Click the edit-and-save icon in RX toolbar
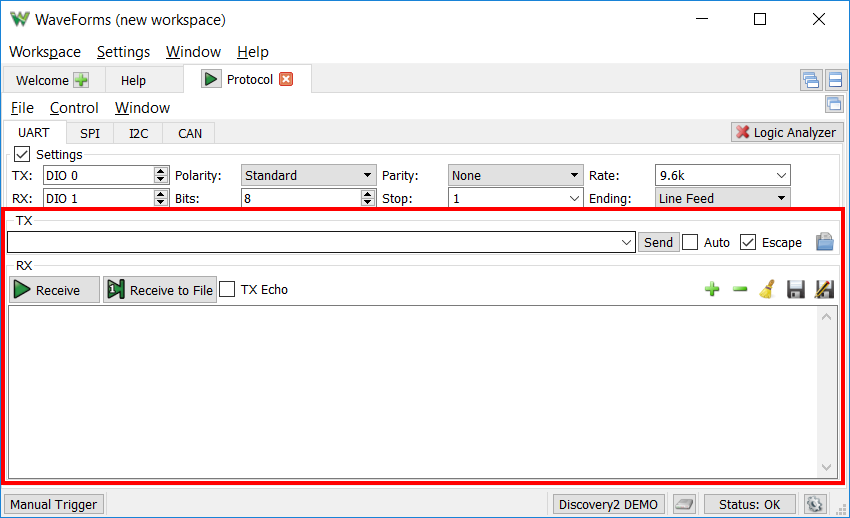Screen dimensions: 850x518 824,289
